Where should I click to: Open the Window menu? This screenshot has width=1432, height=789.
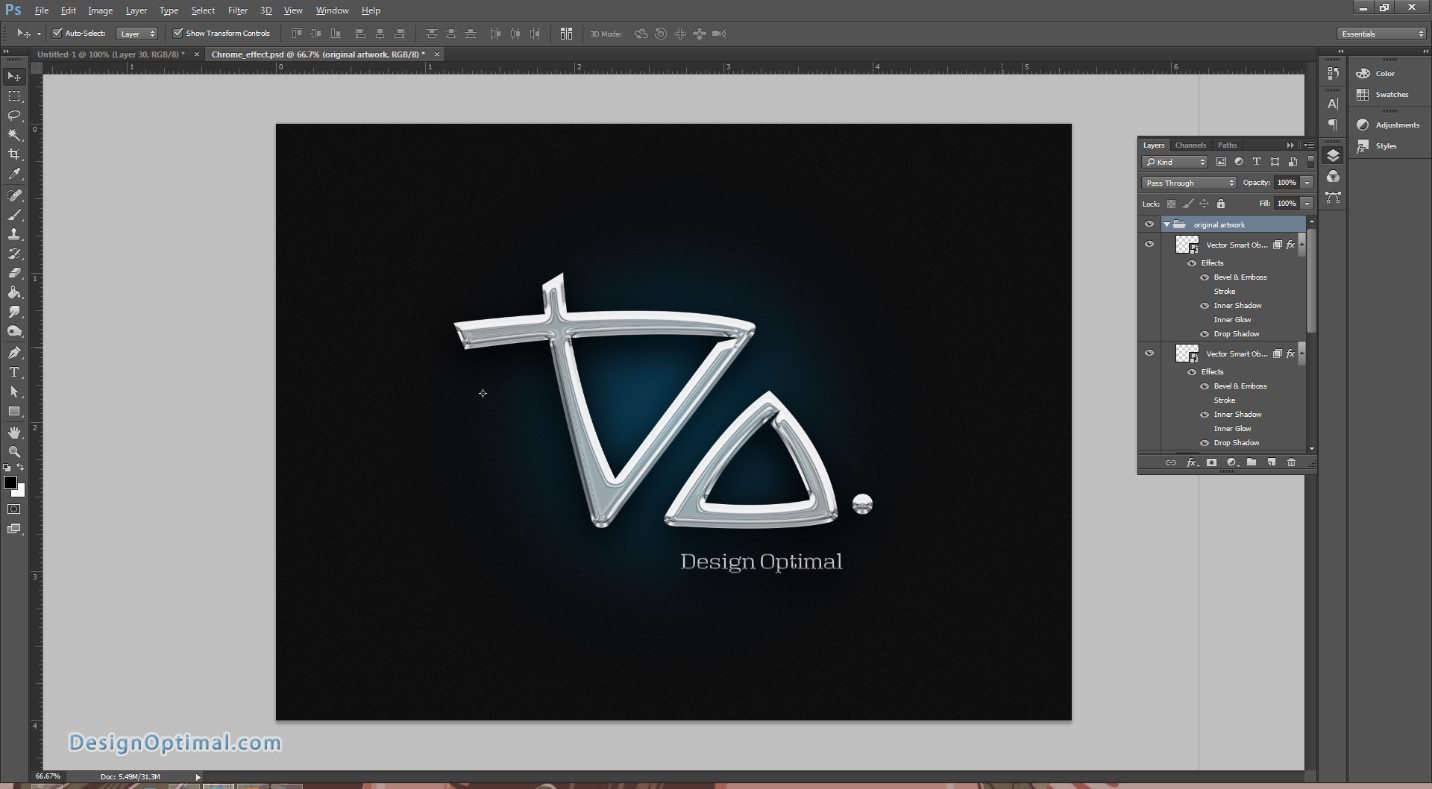click(332, 11)
